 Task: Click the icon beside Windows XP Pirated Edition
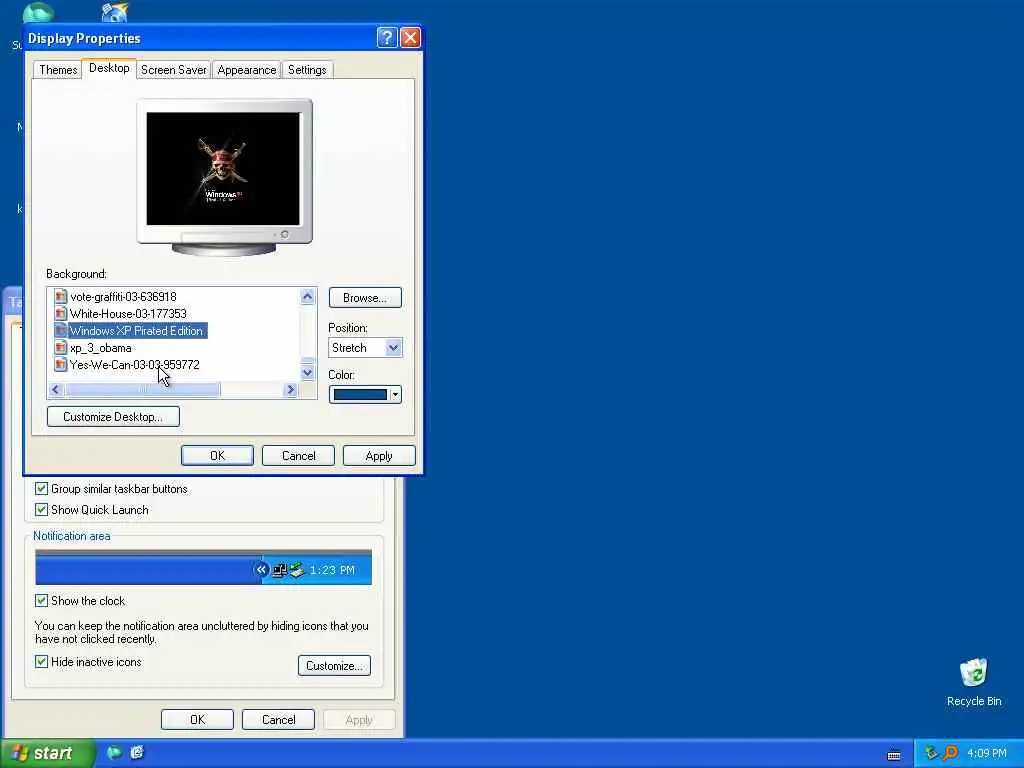(61, 330)
